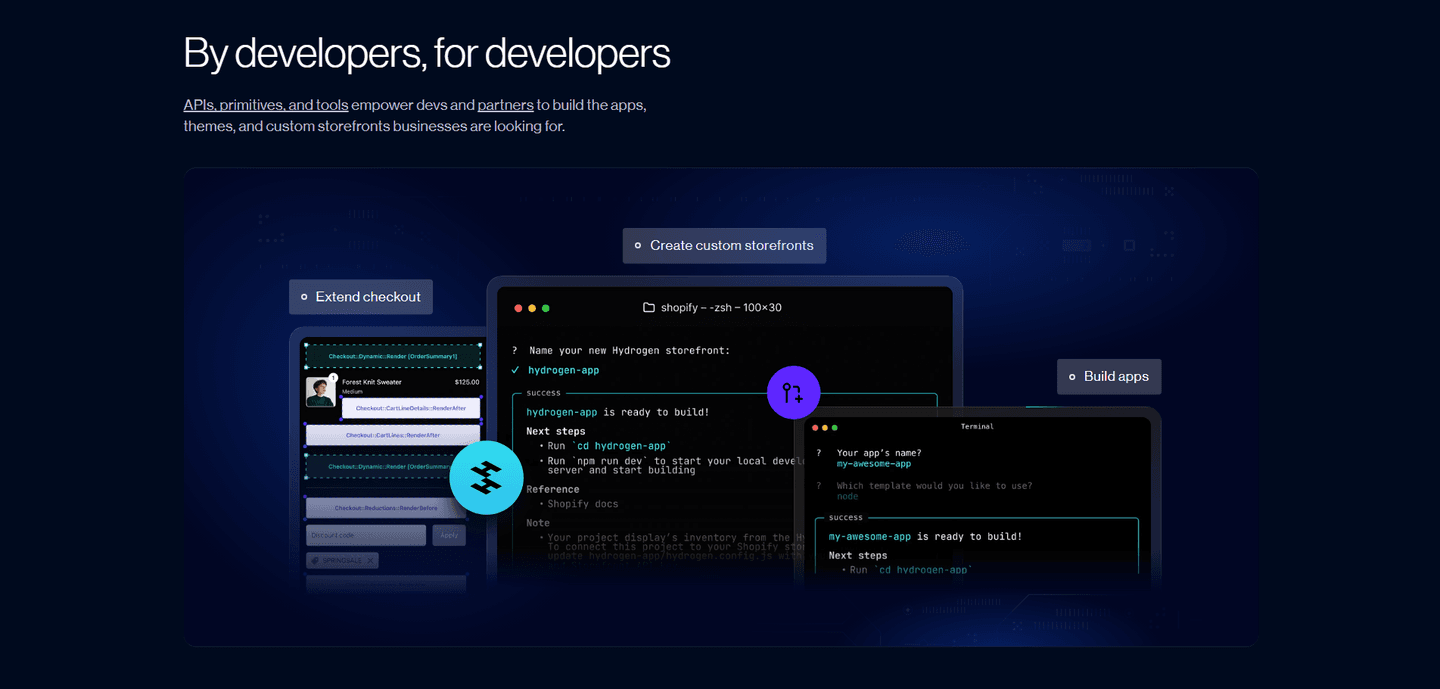
Task: Click the 'Shopify docs' reference line
Action: pyautogui.click(x=583, y=504)
